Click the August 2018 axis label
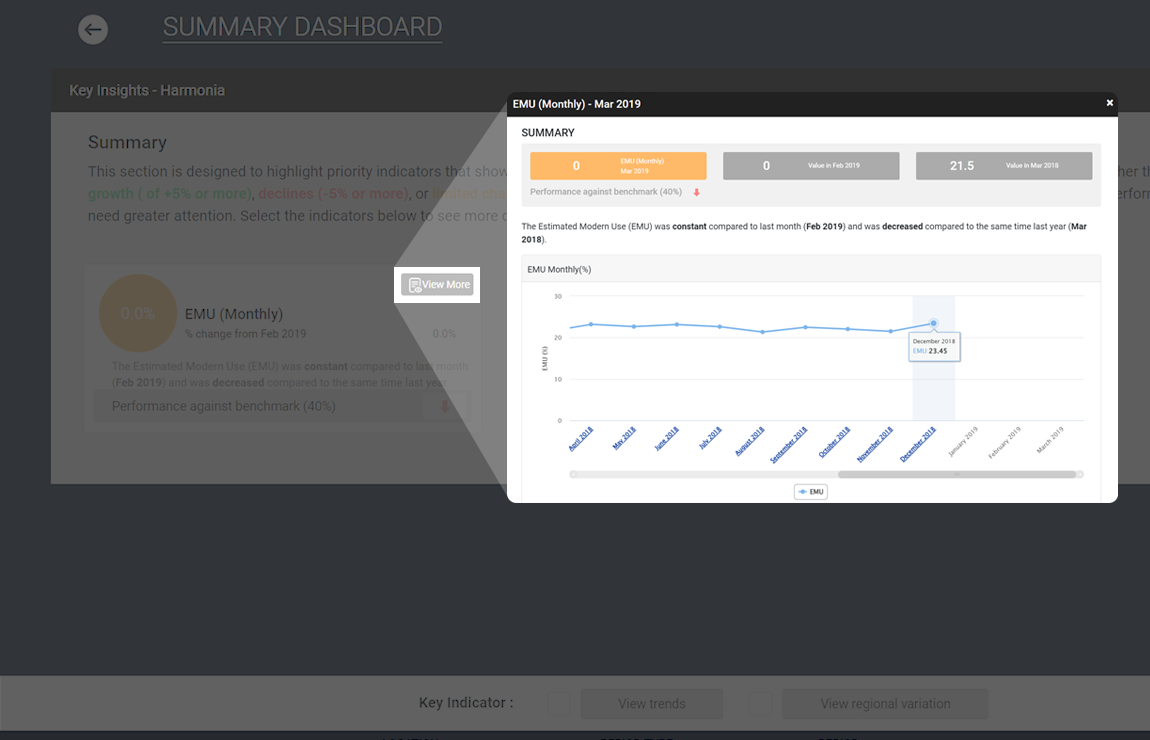The image size is (1150, 740). [x=750, y=441]
